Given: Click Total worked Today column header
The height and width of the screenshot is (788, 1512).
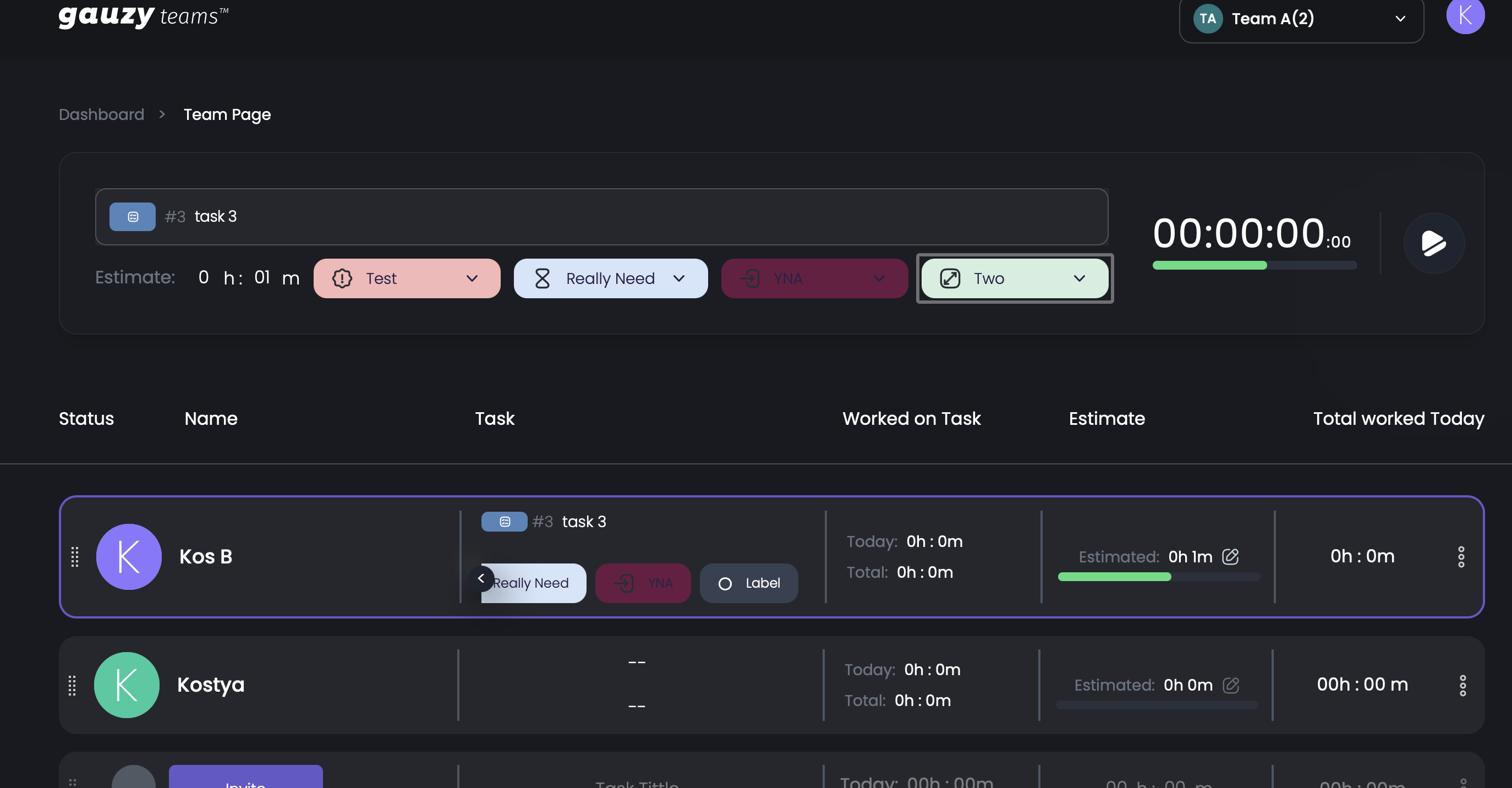Looking at the screenshot, I should [x=1399, y=419].
